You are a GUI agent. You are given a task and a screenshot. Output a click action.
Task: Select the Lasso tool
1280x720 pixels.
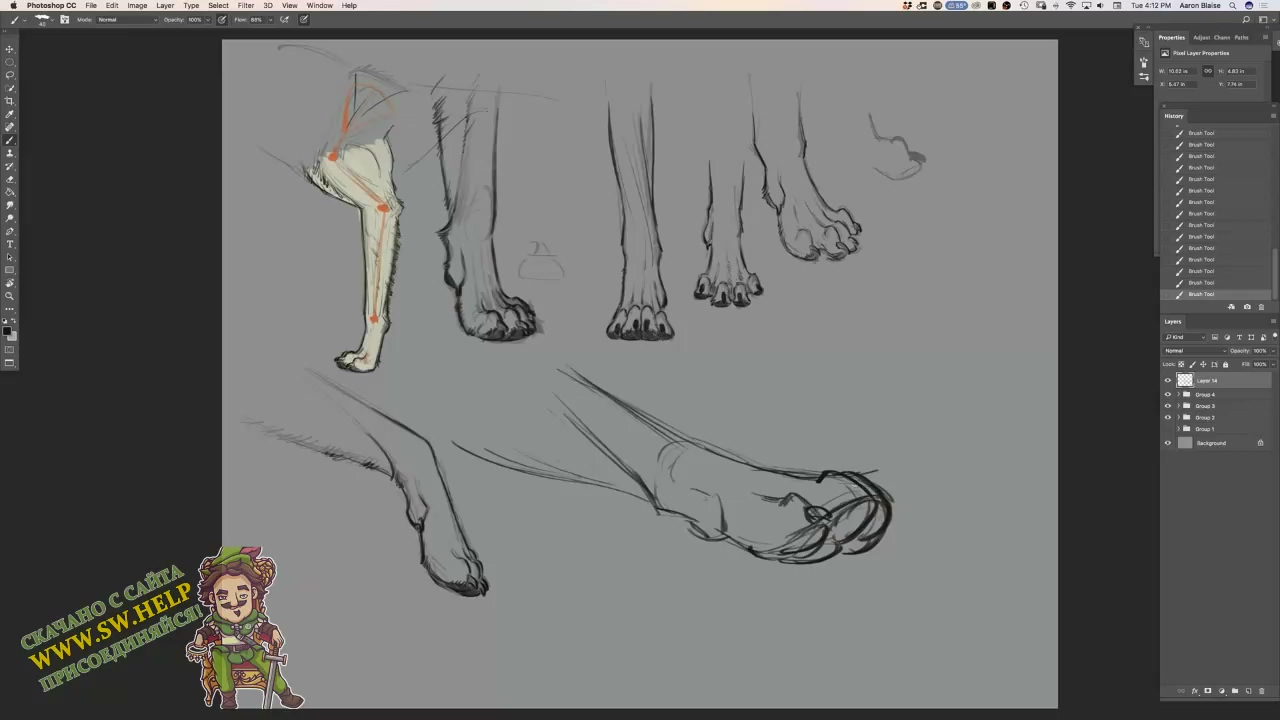[10, 75]
